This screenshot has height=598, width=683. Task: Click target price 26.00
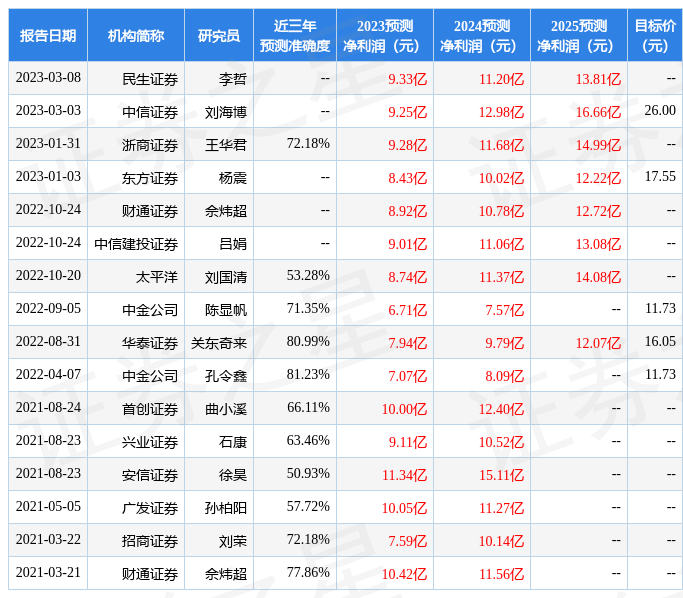[x=660, y=110]
